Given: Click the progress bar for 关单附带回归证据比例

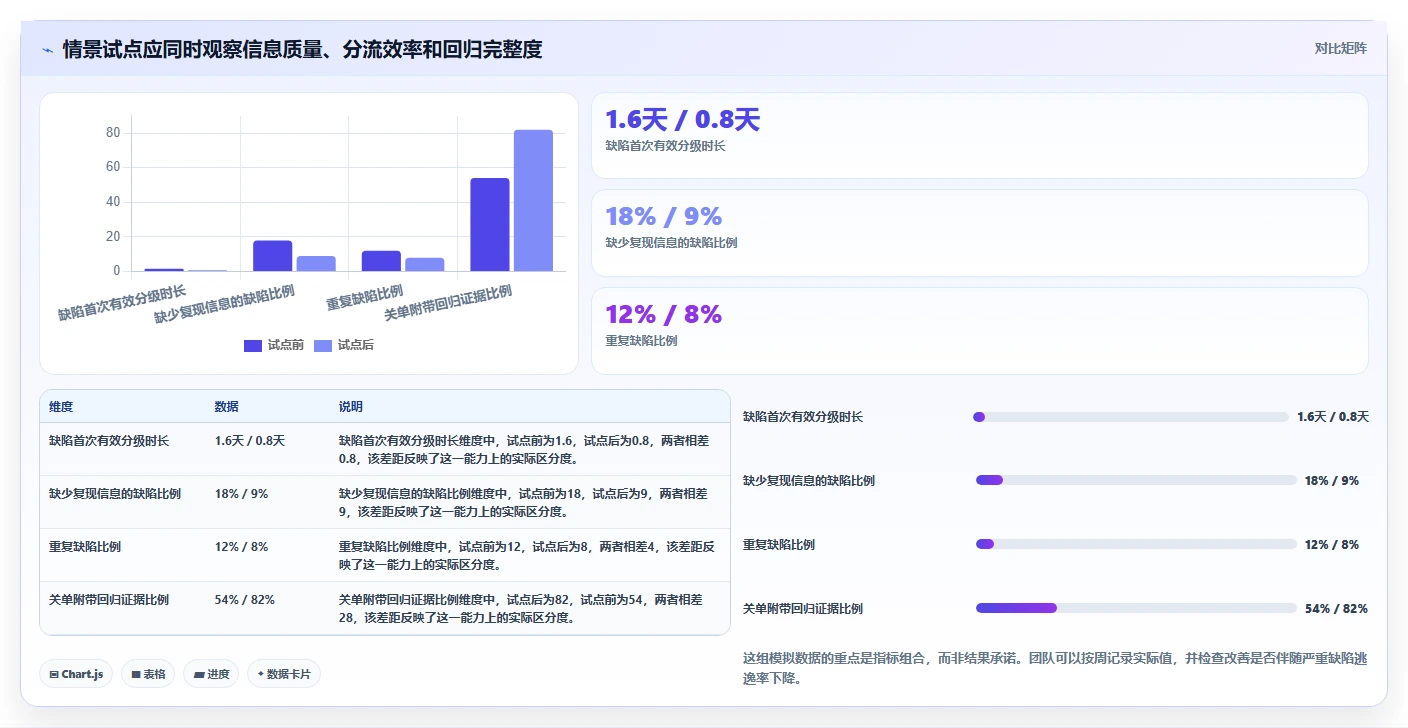Looking at the screenshot, I should (x=1136, y=608).
